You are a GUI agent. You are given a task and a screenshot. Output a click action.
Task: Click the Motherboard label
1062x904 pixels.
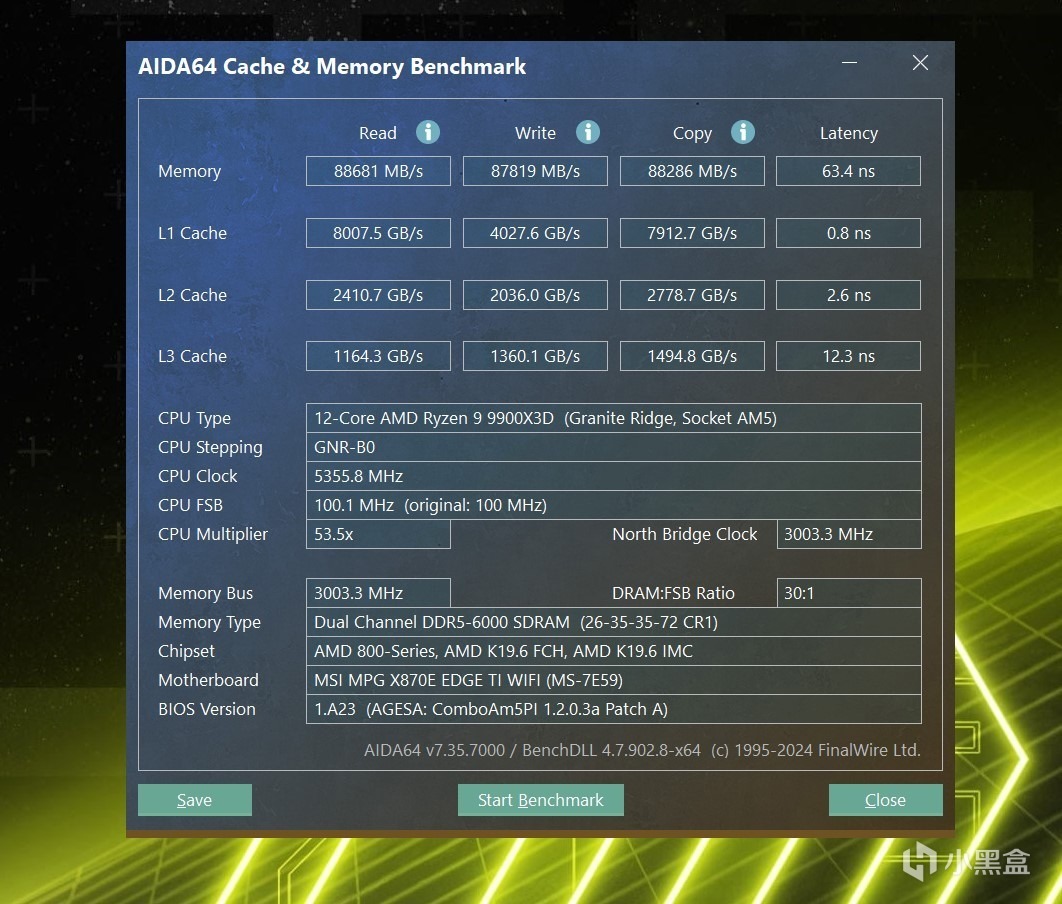click(x=209, y=680)
